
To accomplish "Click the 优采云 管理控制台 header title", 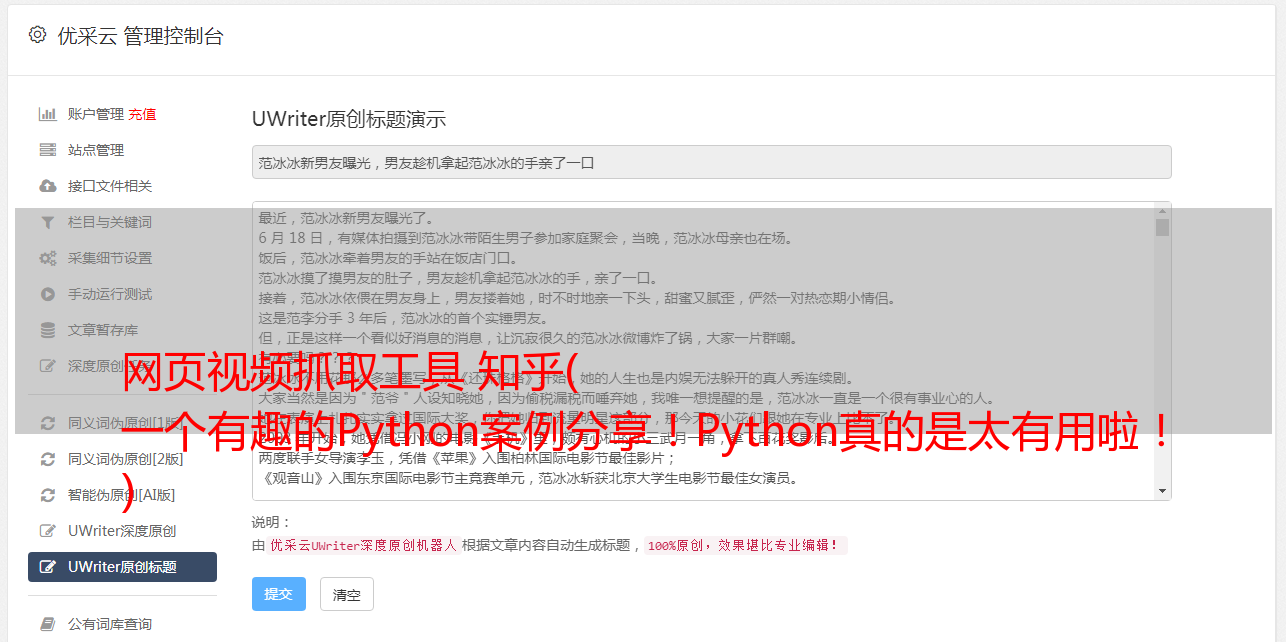I will point(141,36).
